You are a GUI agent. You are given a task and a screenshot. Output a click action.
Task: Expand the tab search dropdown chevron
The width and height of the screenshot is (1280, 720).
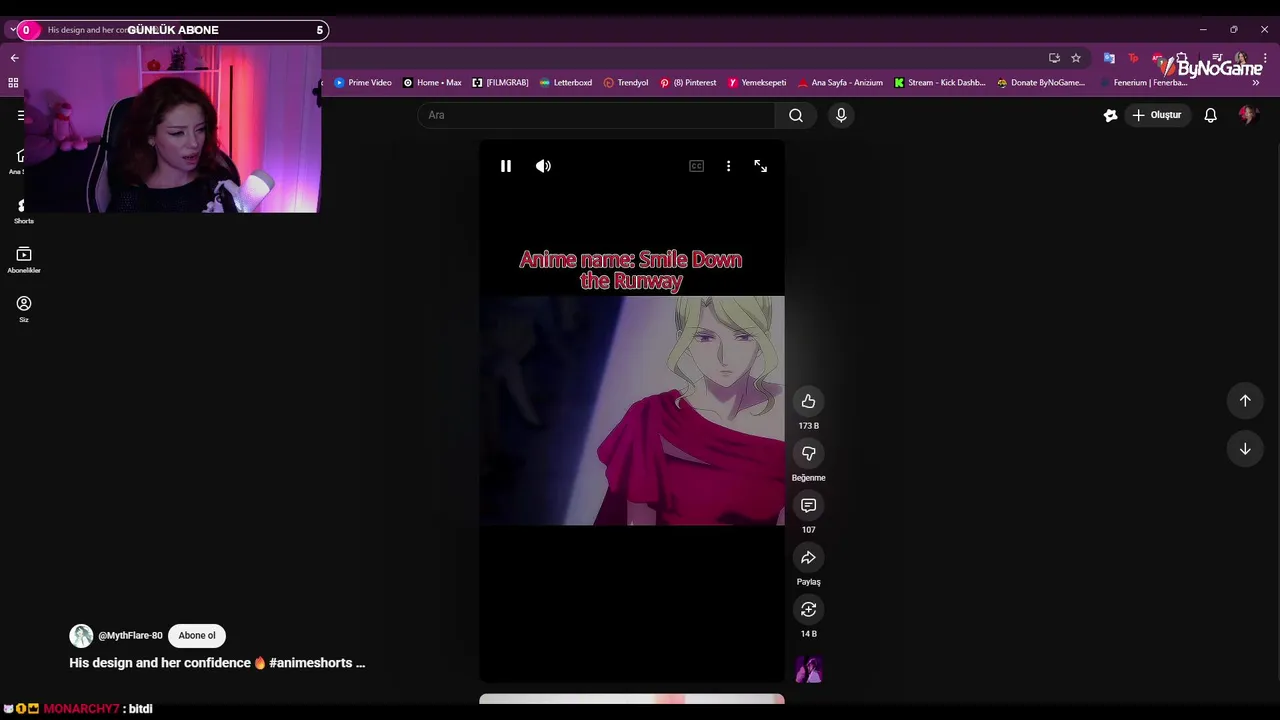tap(11, 30)
